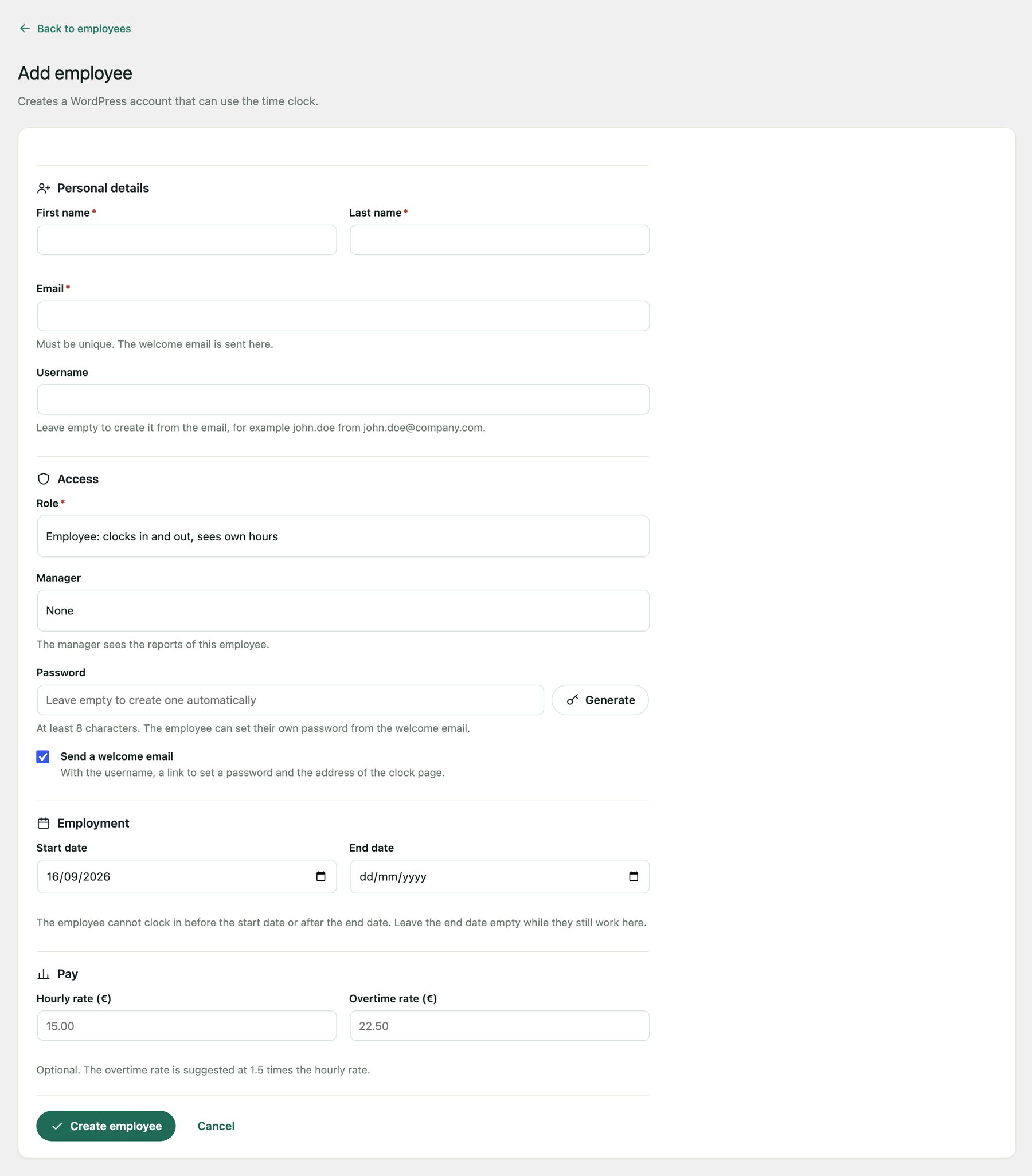Uncheck Send a welcome email checkbox

coord(42,756)
